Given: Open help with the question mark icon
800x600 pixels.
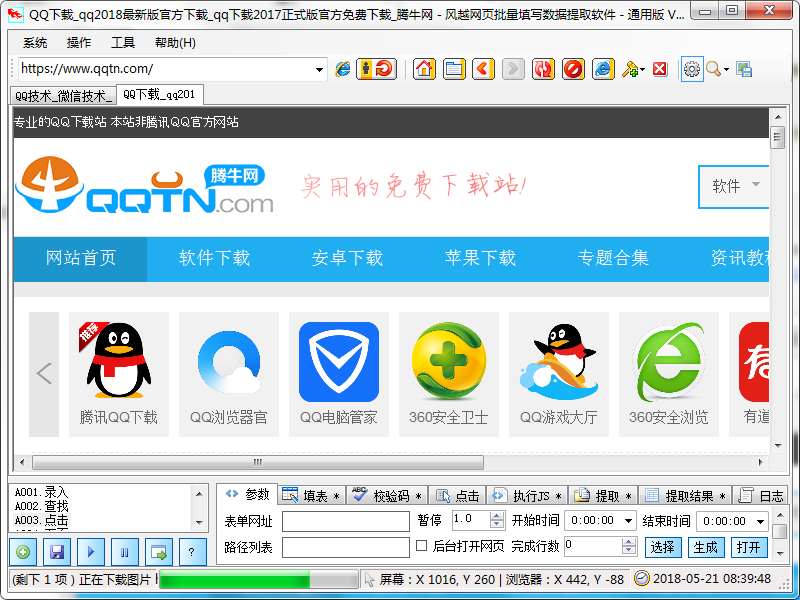Looking at the screenshot, I should [192, 551].
